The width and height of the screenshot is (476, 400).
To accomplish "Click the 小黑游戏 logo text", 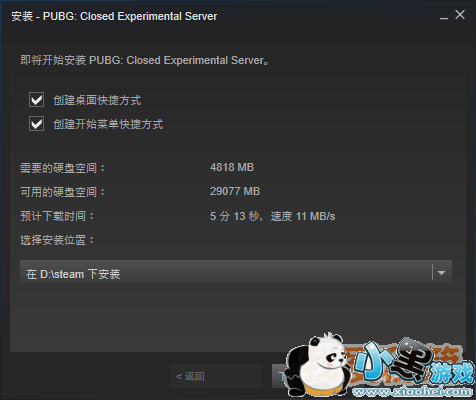I will tap(413, 362).
